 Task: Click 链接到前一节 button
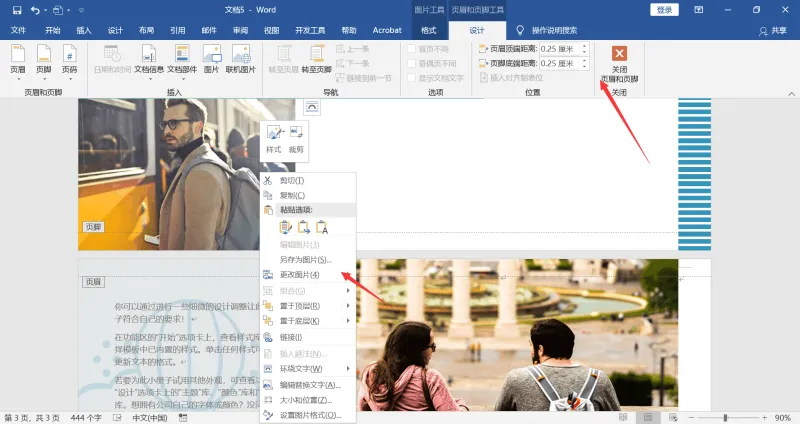point(364,78)
